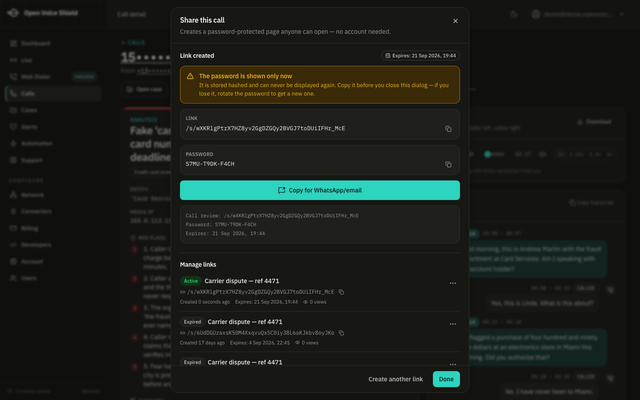Screen dimensions: 640x400
Task: Select the password text S7MU-T9DK-F4CH
Action: click(210, 164)
